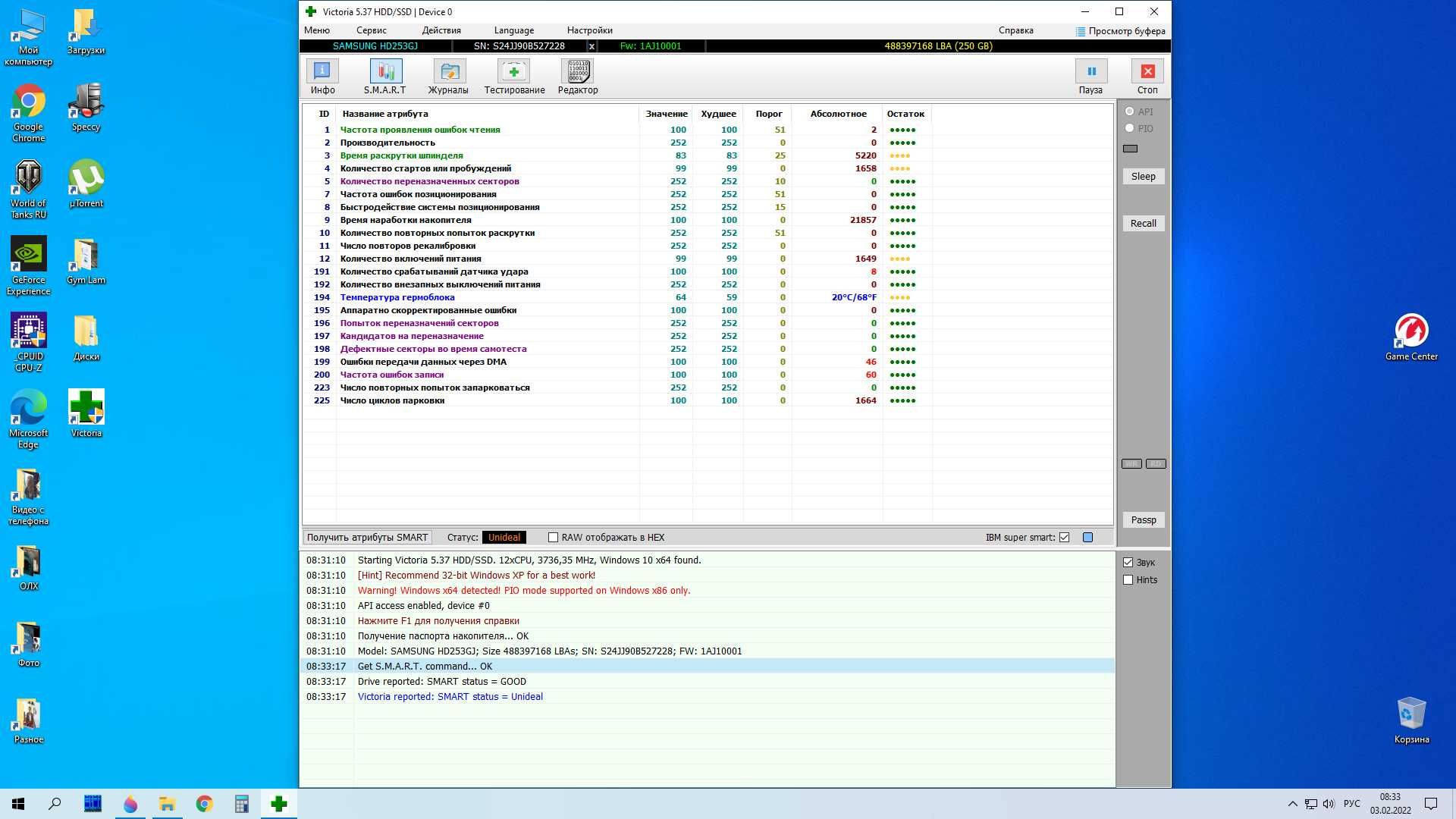
Task: Open GeForce Experience desktop shortcut
Action: (29, 266)
